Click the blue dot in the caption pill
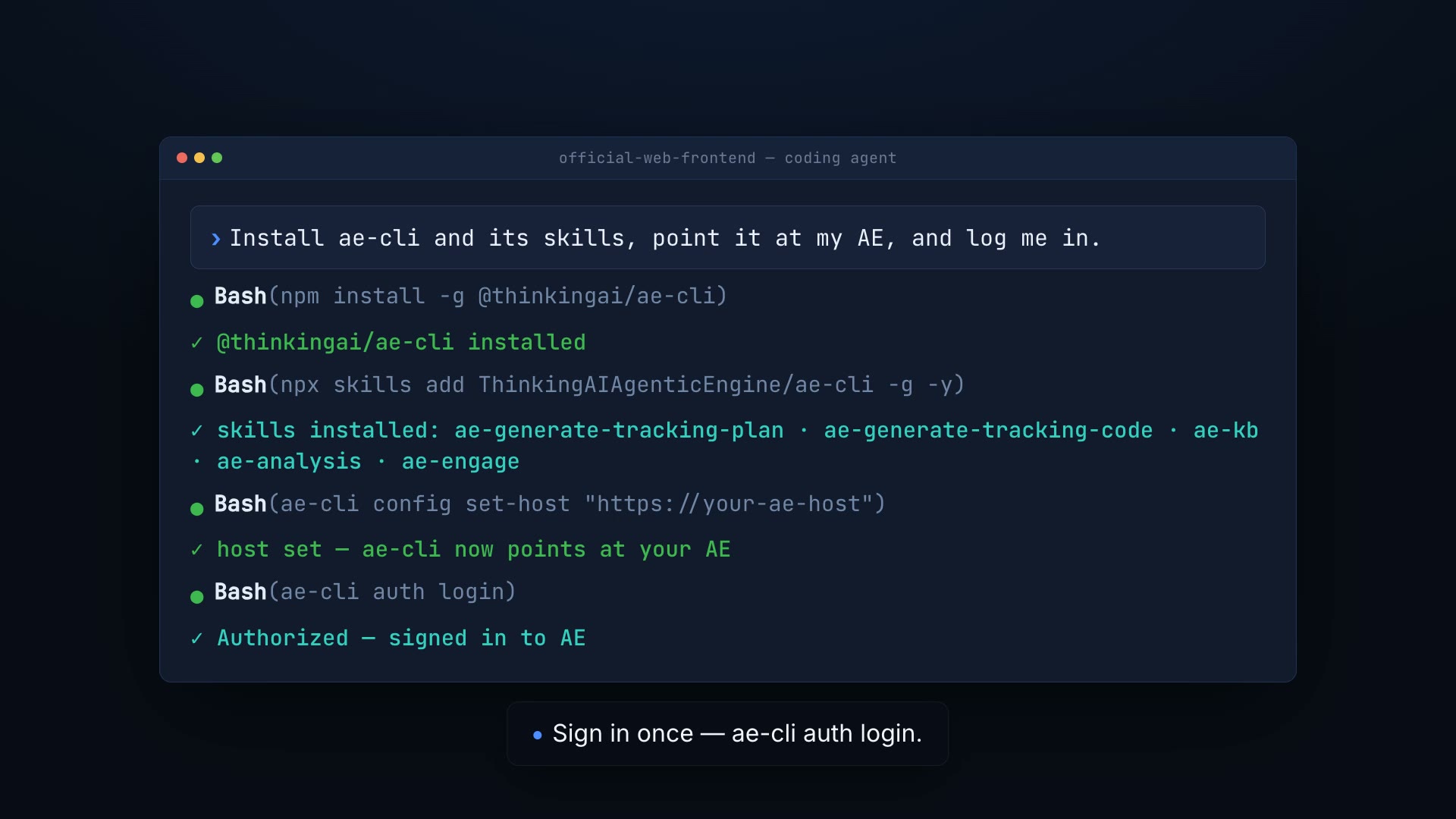 (x=538, y=735)
